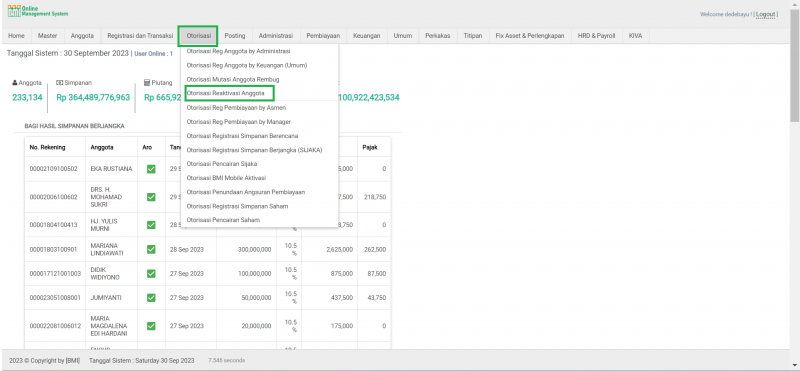Click the Simpanan money icon in summary
Viewport: 800px width, 371px height.
(x=59, y=82)
